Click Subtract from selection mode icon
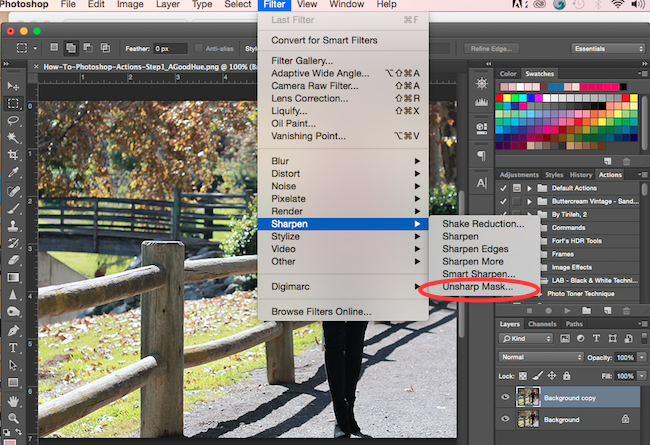Screen dimensions: 650x445 [x=88, y=48]
